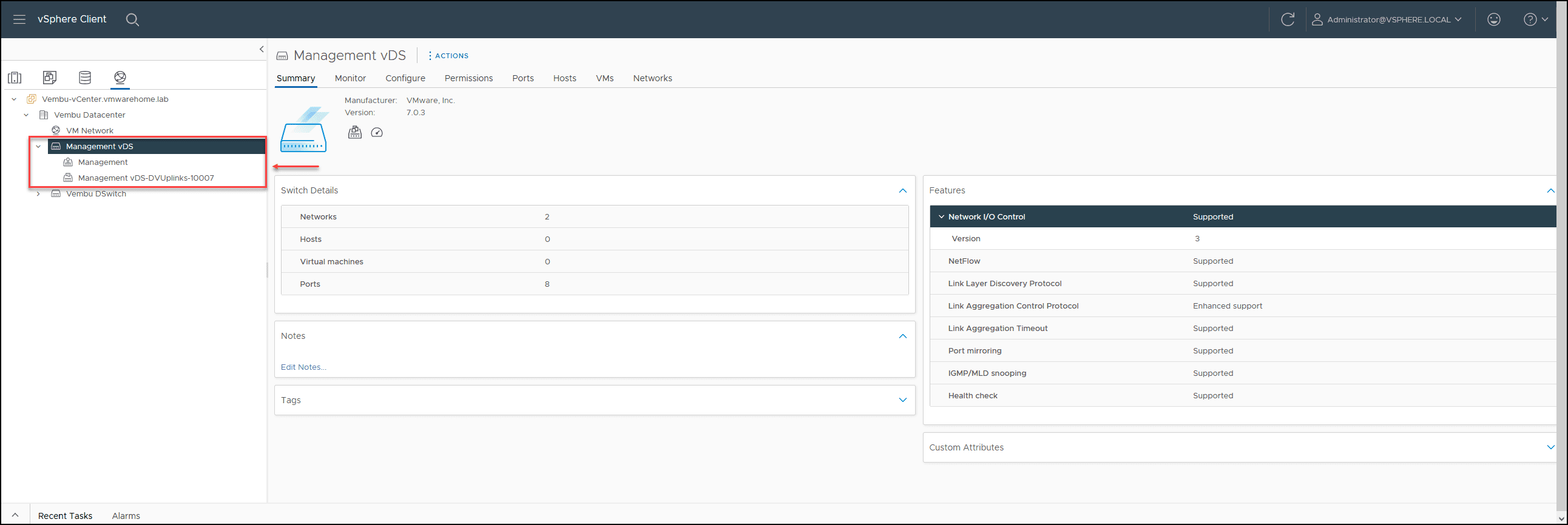This screenshot has width=1568, height=525.
Task: Select Vembu-vCenter.vmwarehome.lab in the tree
Action: [x=106, y=99]
